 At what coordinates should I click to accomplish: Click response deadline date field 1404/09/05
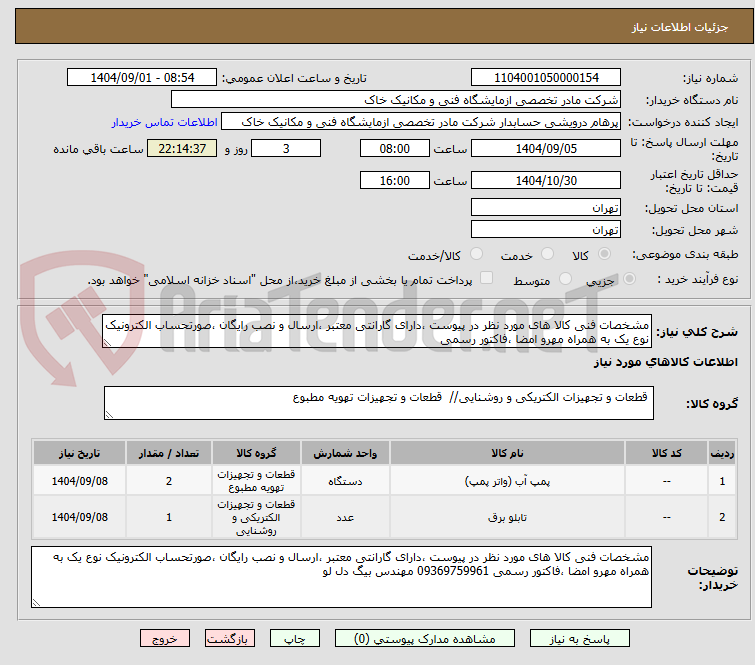(x=545, y=148)
